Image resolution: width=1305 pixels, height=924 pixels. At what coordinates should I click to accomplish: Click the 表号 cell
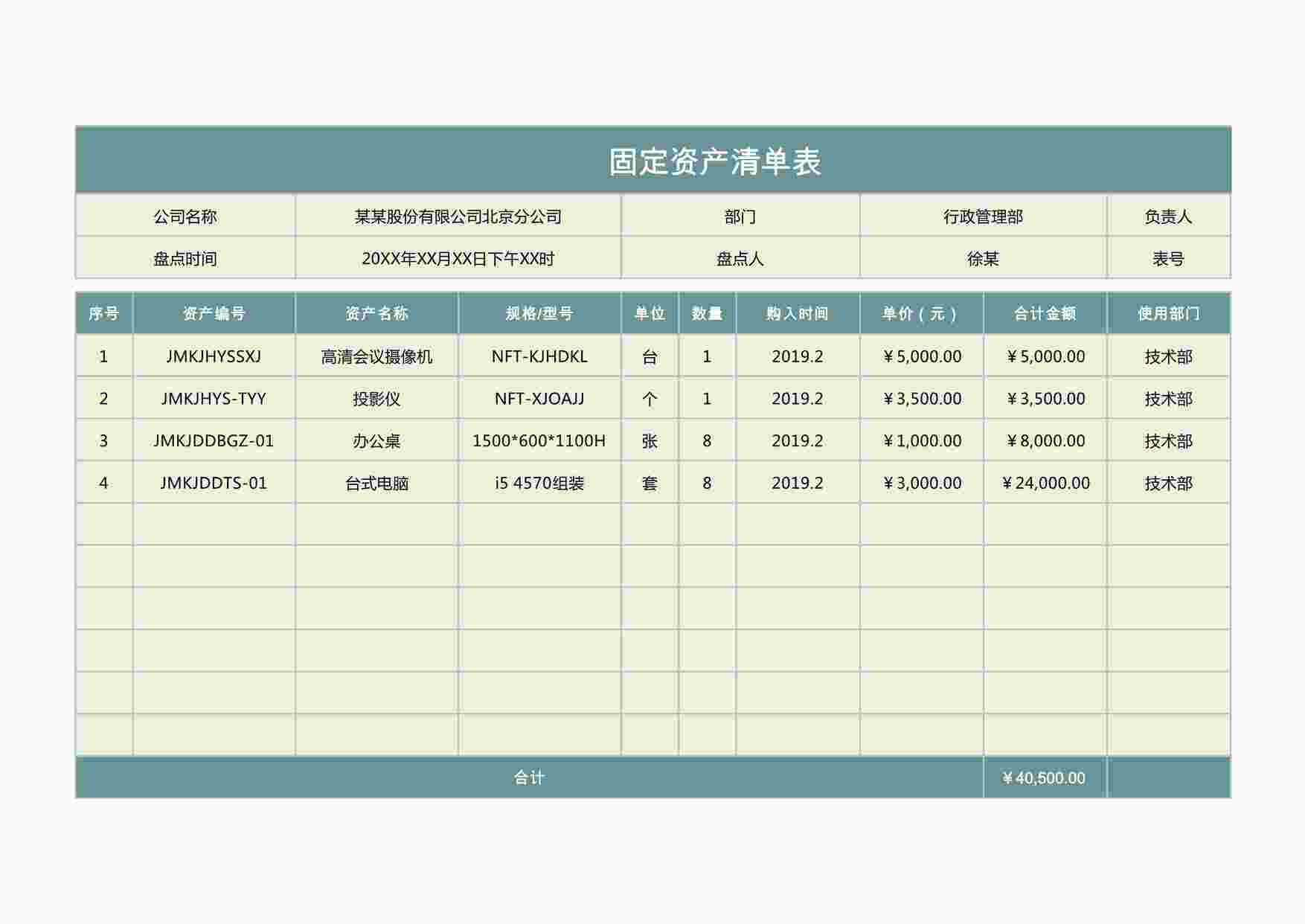[1169, 258]
